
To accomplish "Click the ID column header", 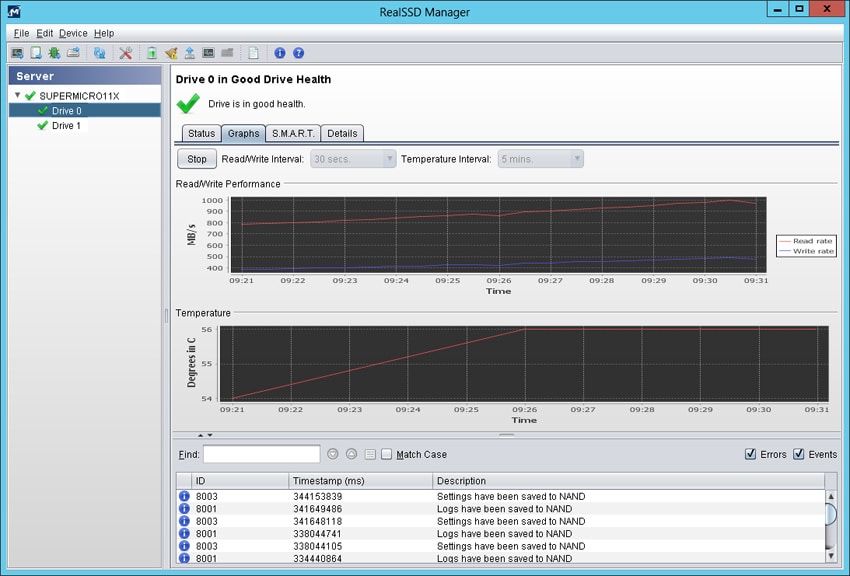I will pos(240,481).
